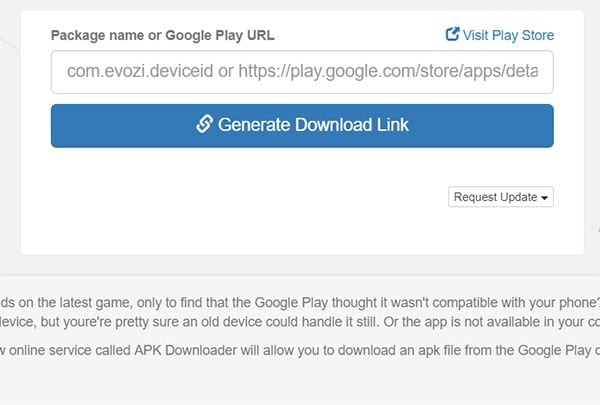The height and width of the screenshot is (405, 600).
Task: Click the phrase 'compatible with your phone'
Action: click(515, 302)
